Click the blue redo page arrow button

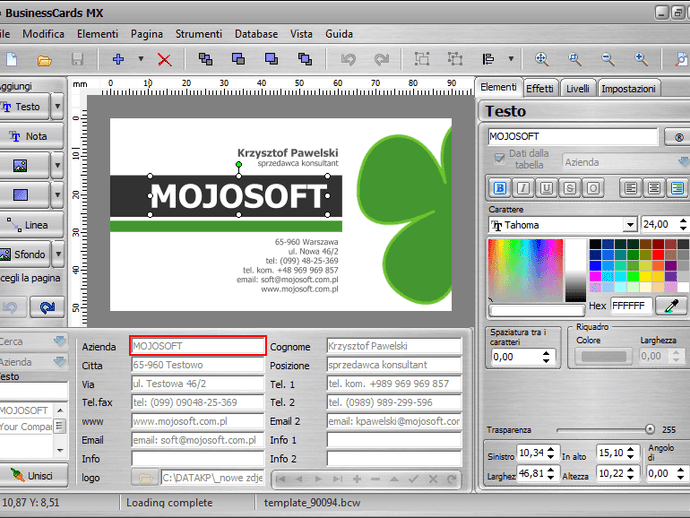click(x=48, y=307)
